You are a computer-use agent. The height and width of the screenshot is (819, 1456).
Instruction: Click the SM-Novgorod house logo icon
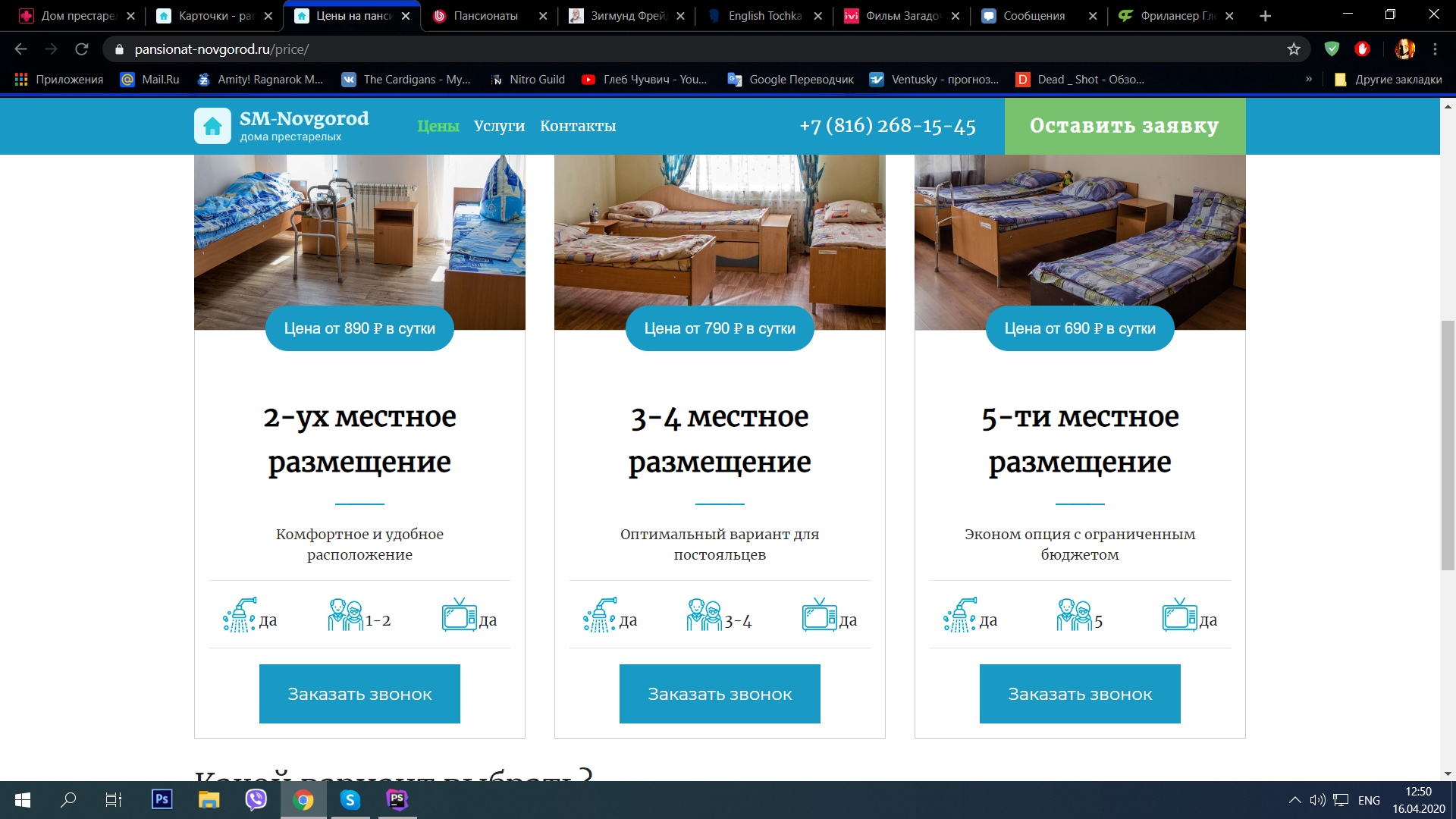(x=212, y=126)
